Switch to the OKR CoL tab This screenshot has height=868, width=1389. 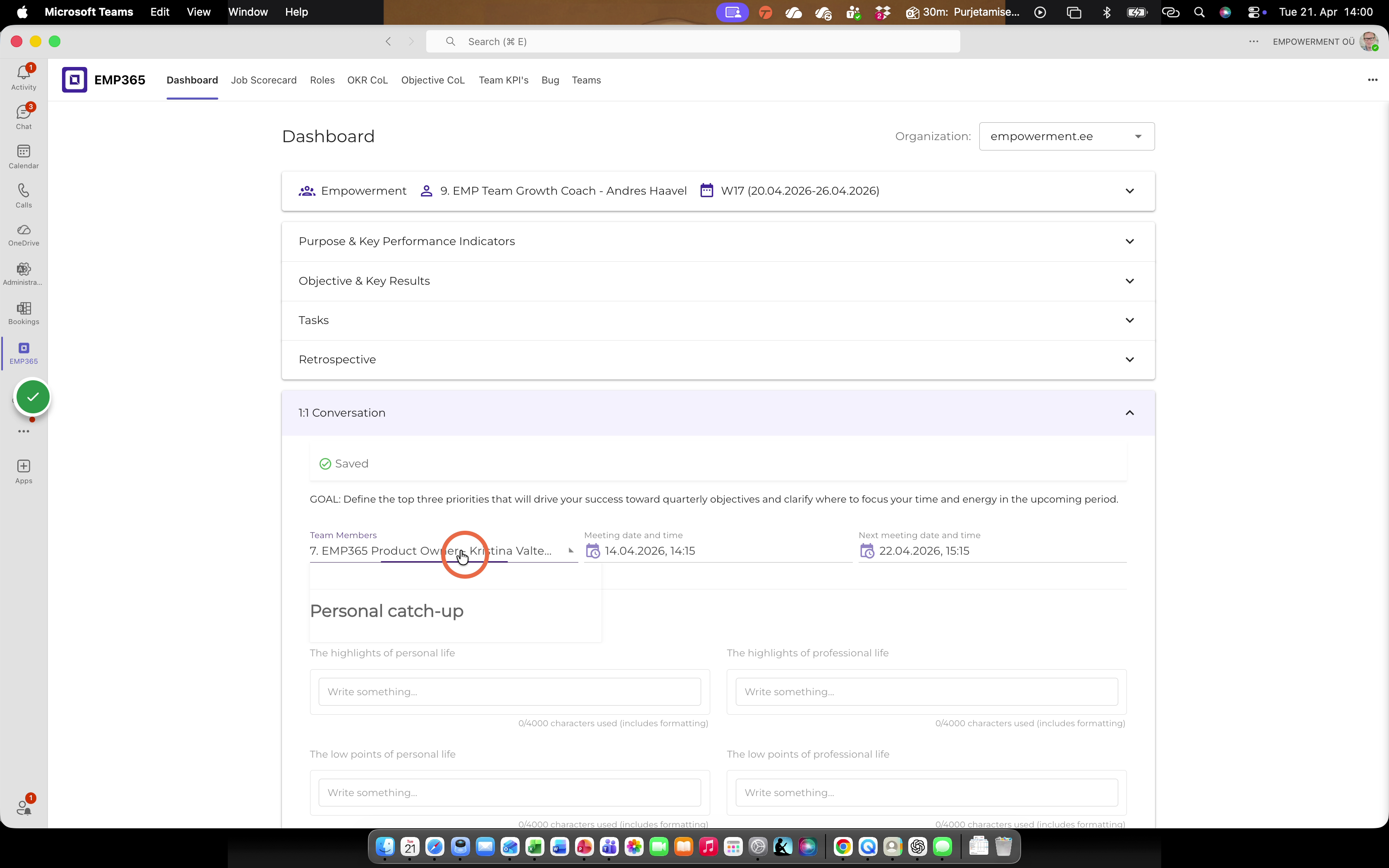pos(368,80)
